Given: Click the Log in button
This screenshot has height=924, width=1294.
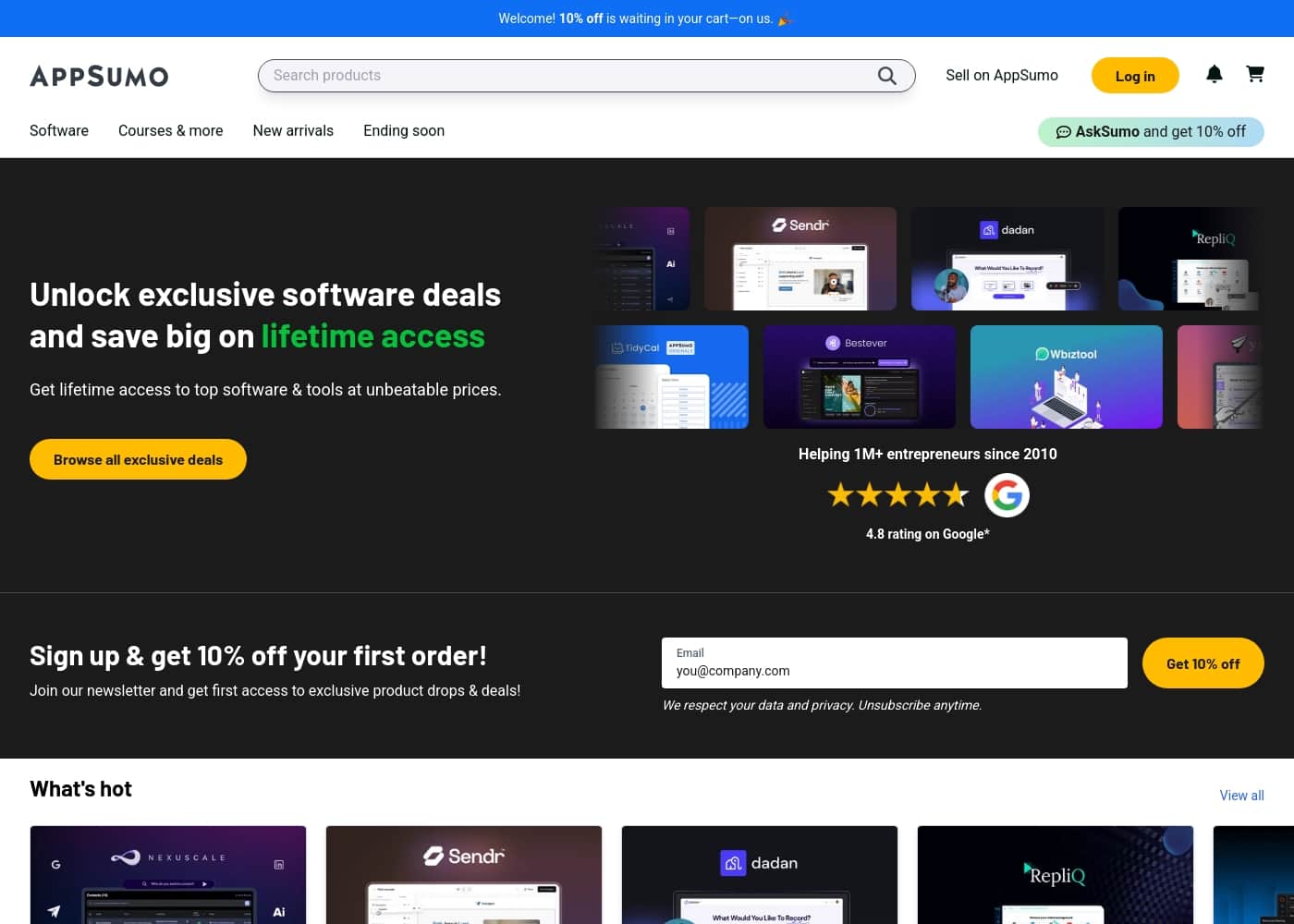Looking at the screenshot, I should pyautogui.click(x=1135, y=76).
